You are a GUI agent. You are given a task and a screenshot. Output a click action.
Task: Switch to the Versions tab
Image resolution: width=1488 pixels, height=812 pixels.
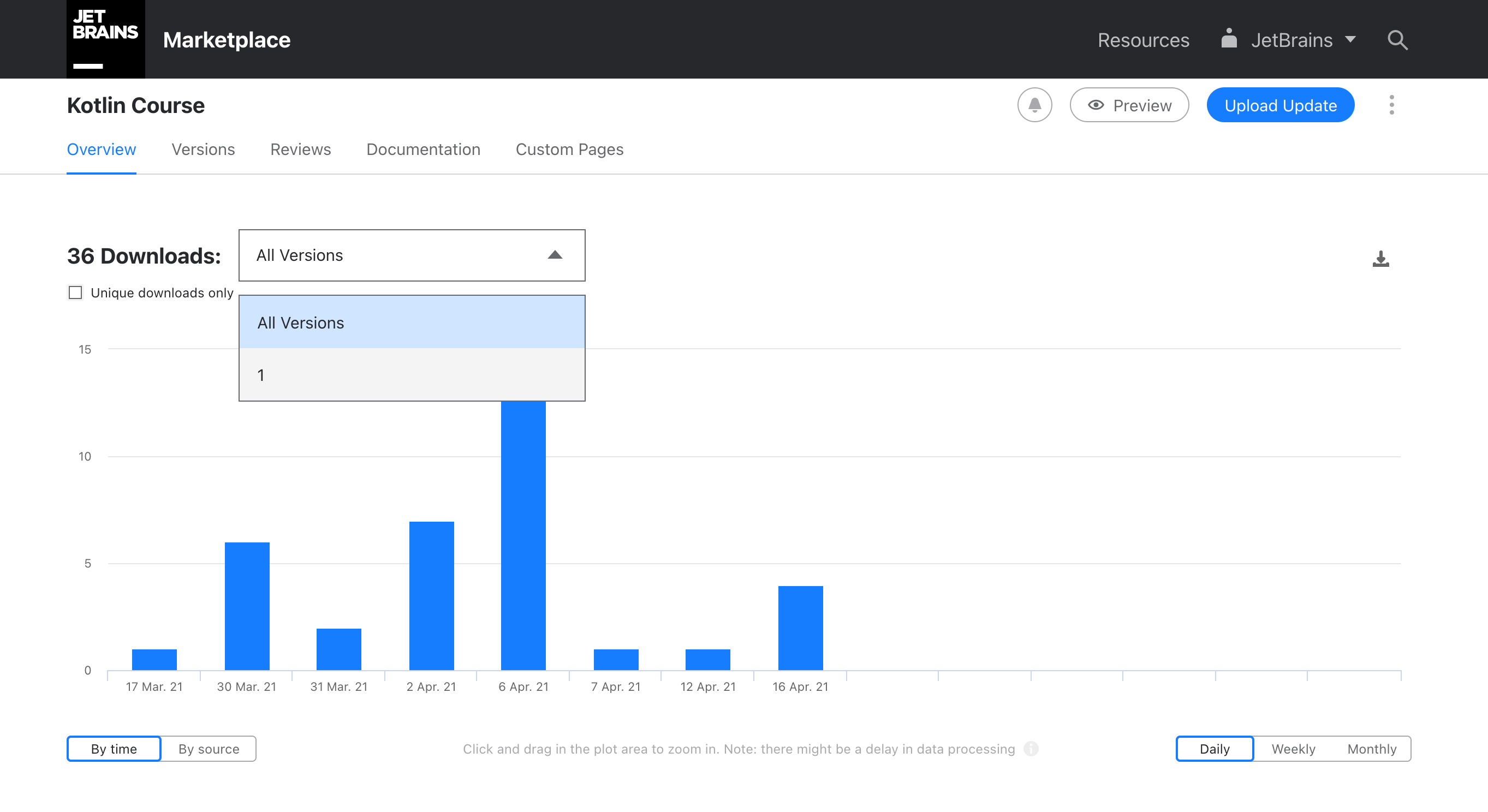click(203, 149)
